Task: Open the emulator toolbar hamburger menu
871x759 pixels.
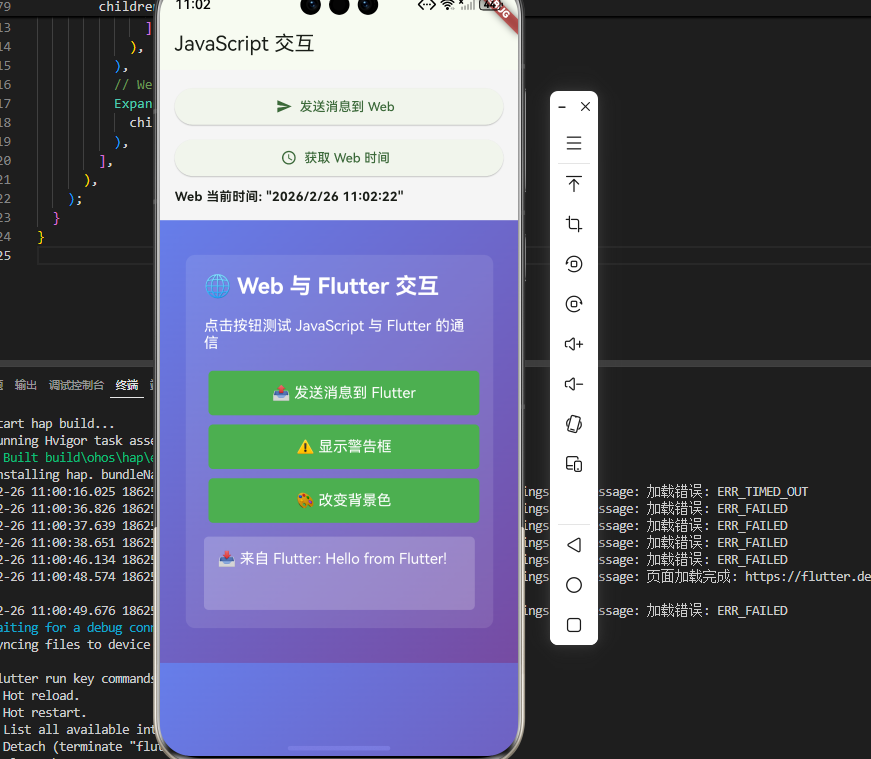Action: click(574, 143)
